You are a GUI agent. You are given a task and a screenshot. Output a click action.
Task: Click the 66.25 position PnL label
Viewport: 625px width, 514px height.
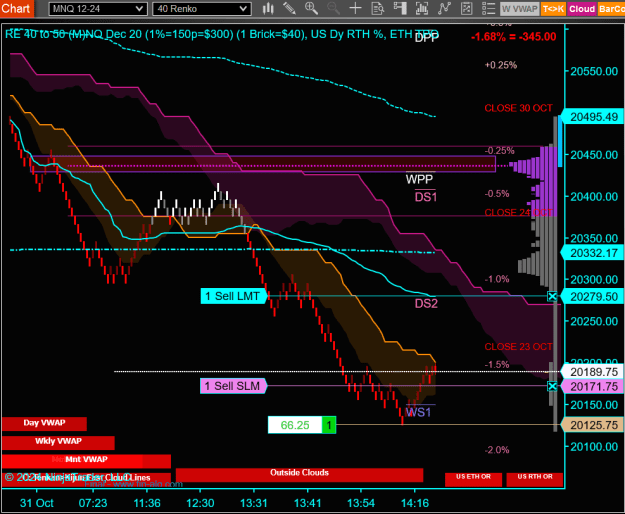point(295,425)
